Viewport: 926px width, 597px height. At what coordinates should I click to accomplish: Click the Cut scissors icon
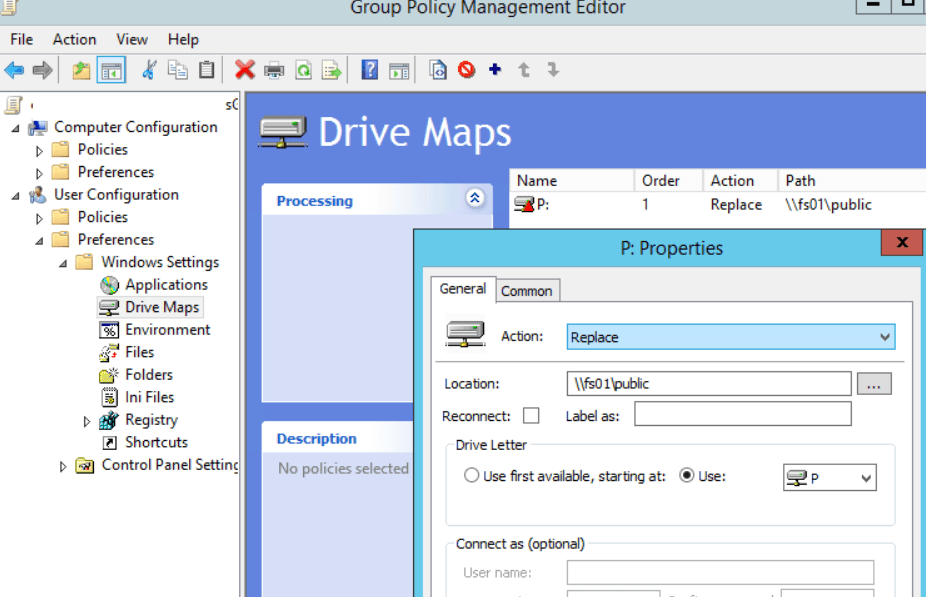point(149,70)
